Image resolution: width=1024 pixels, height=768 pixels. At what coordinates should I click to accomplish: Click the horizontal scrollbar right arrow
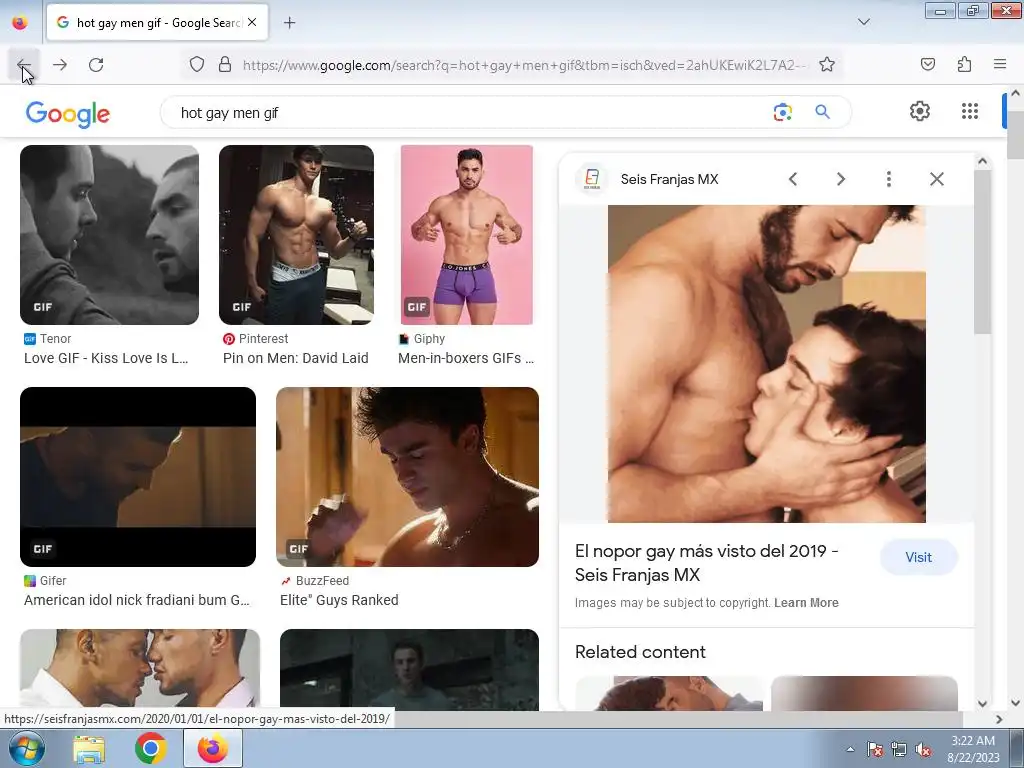tap(999, 719)
